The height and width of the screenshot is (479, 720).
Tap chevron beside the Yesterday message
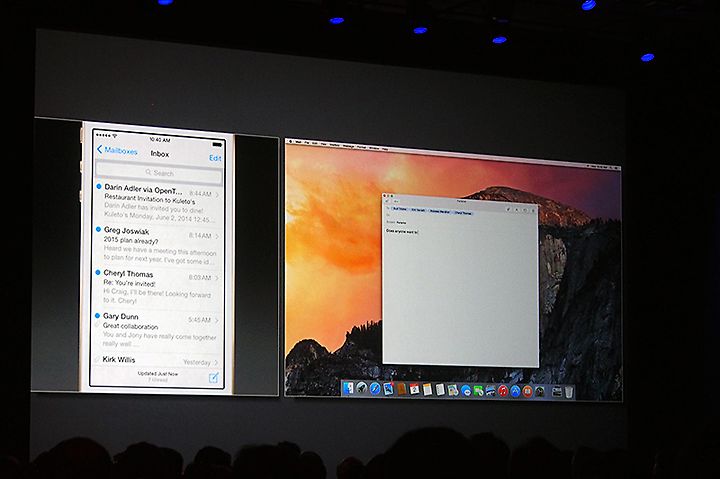(x=216, y=363)
